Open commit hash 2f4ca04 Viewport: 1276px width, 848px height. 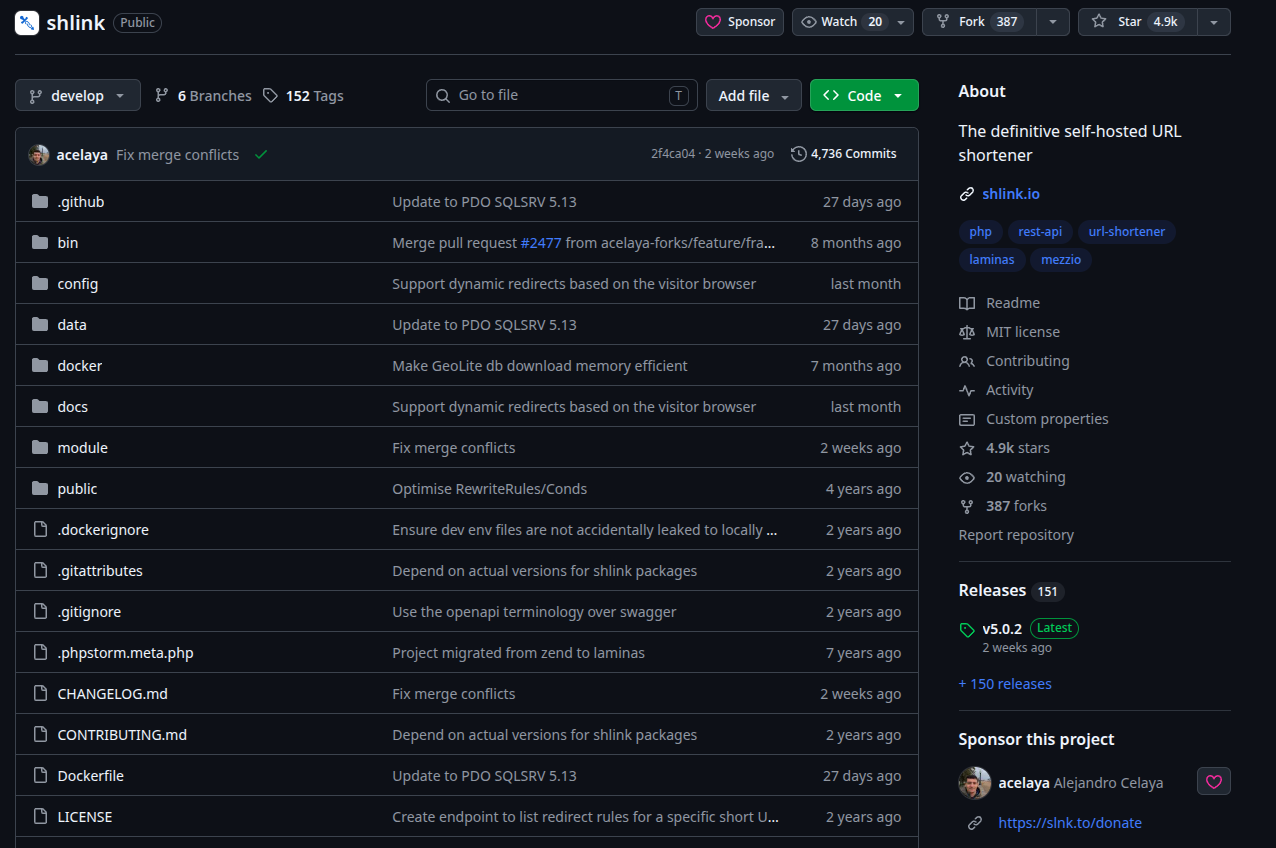[673, 154]
